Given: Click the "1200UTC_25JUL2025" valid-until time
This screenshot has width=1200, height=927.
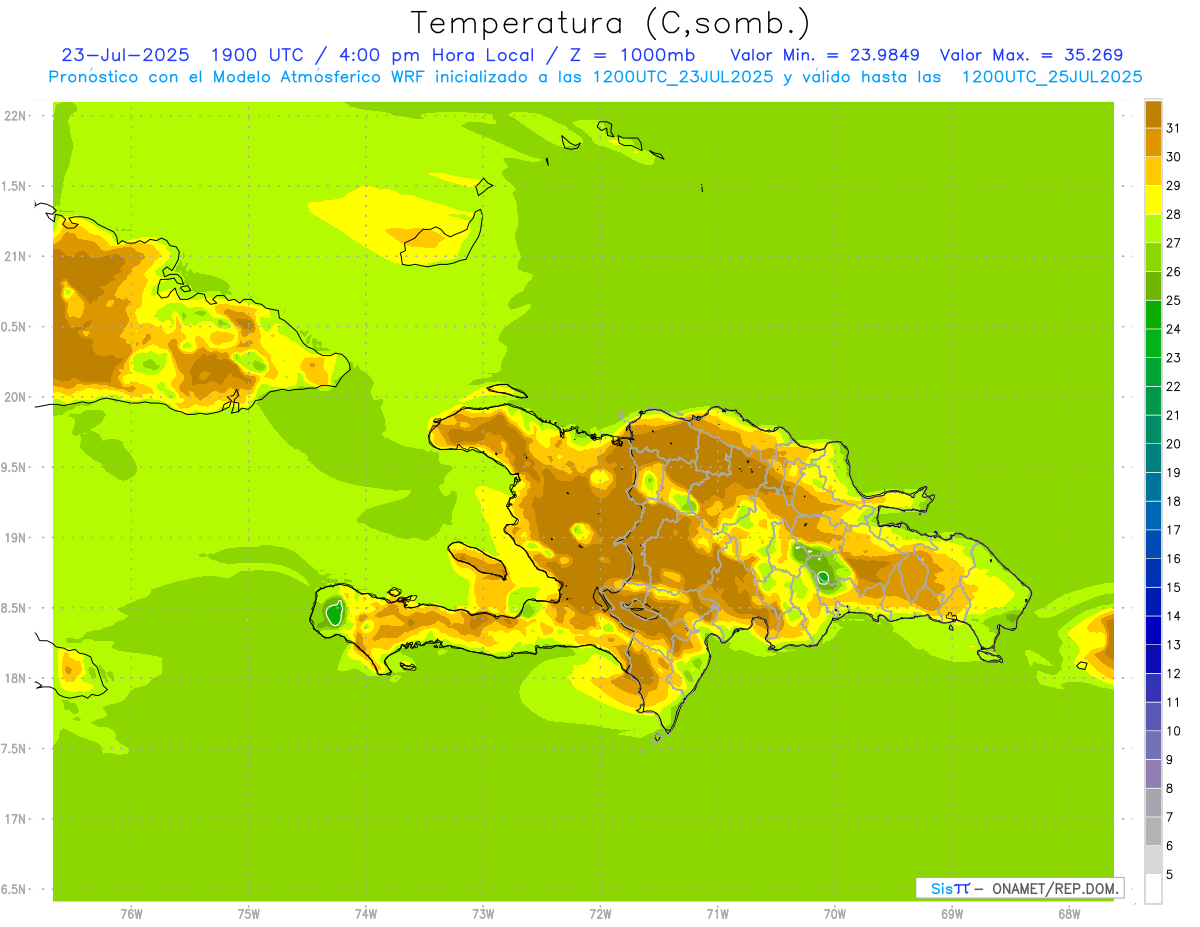Looking at the screenshot, I should click(x=1051, y=77).
